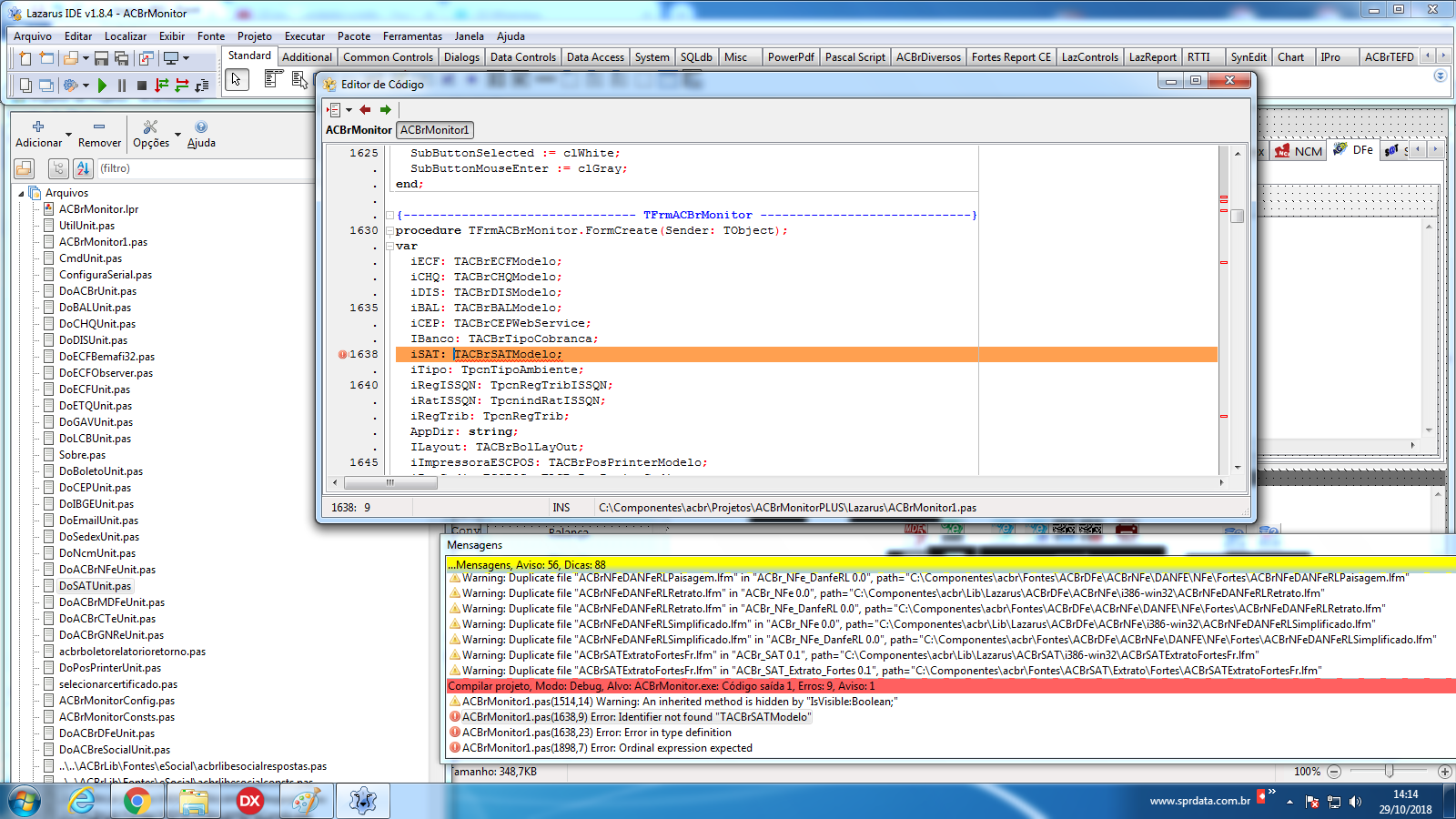
Task: Click the build mode gear icon
Action: (x=71, y=86)
